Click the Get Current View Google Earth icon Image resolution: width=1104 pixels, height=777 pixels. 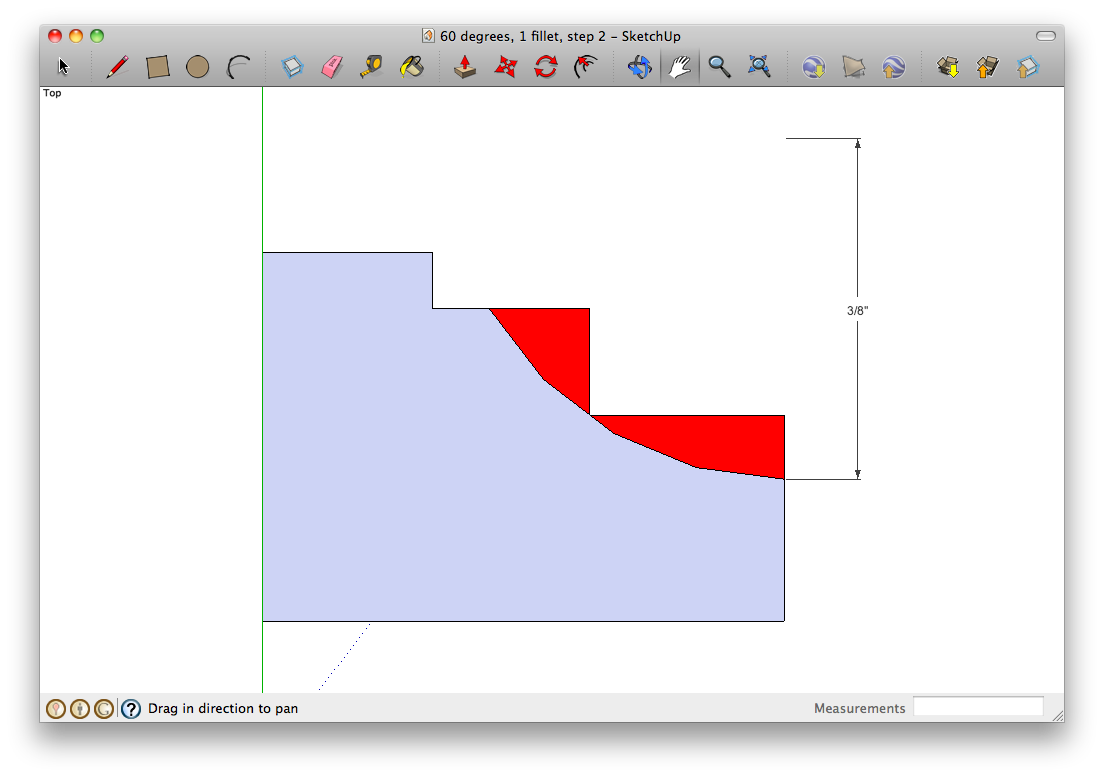click(x=813, y=66)
